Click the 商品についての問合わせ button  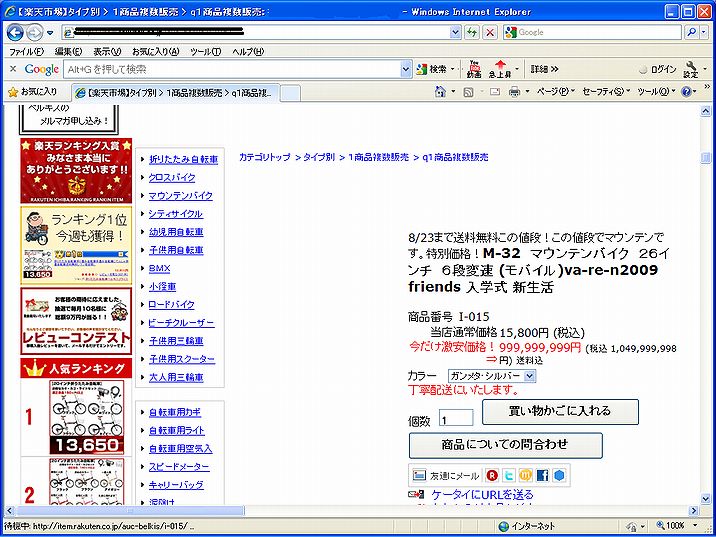pos(505,445)
